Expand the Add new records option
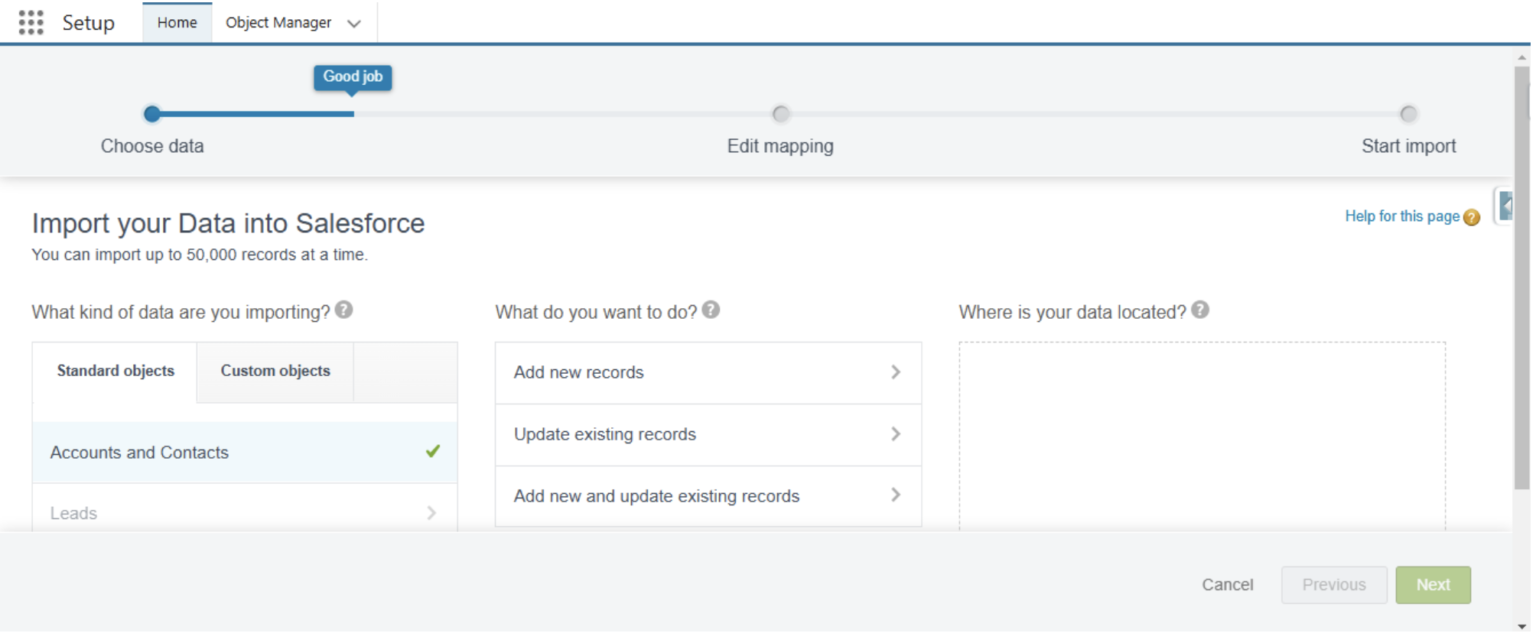The image size is (1536, 633). (x=708, y=372)
